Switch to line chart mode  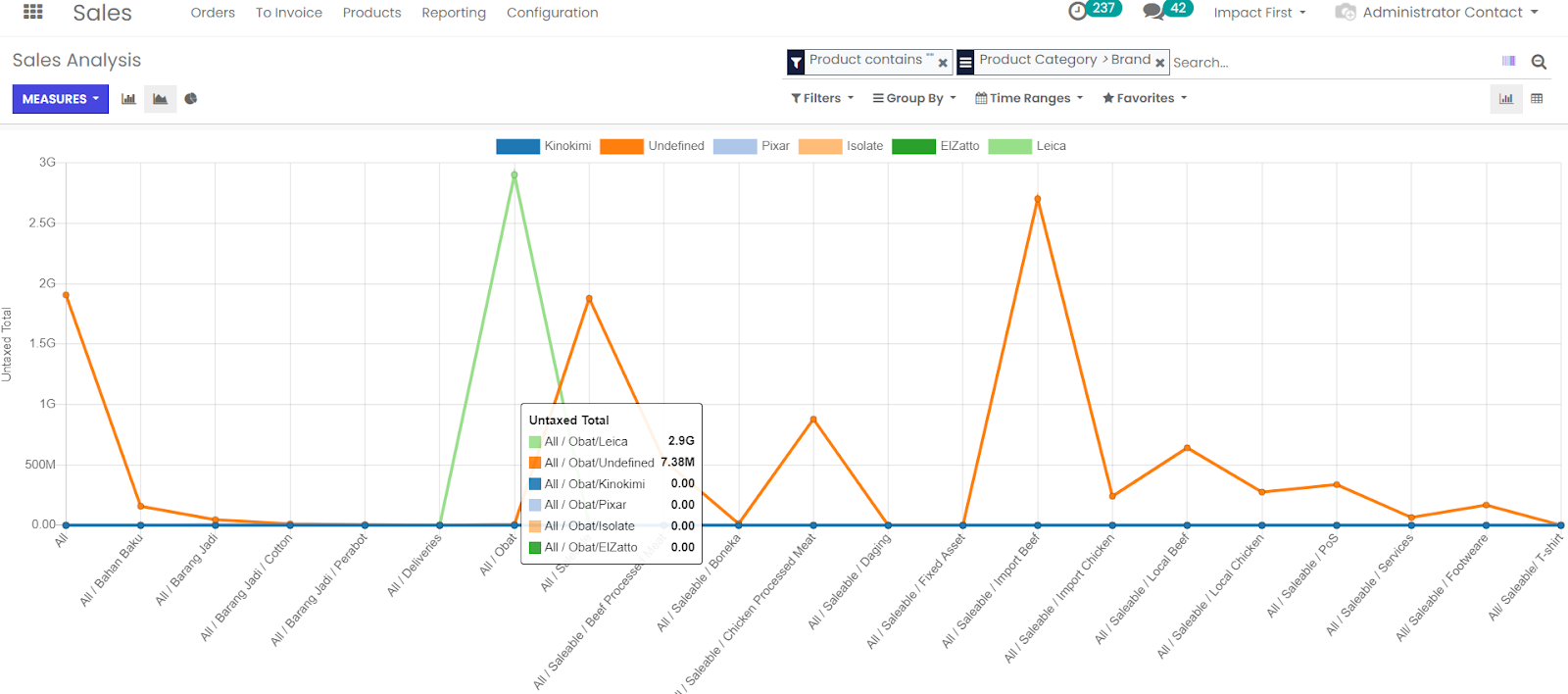click(160, 99)
